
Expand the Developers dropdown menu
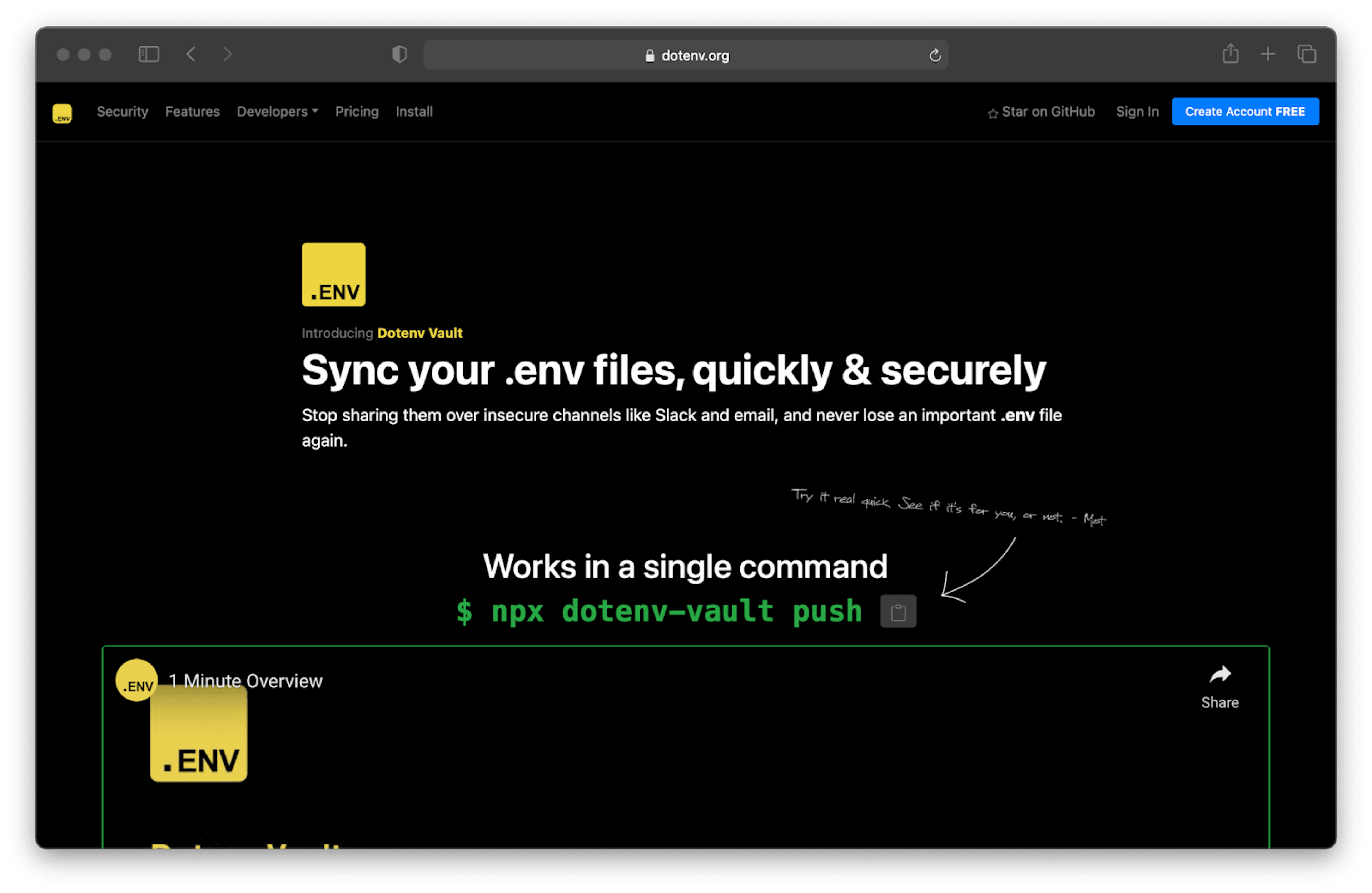pyautogui.click(x=277, y=111)
